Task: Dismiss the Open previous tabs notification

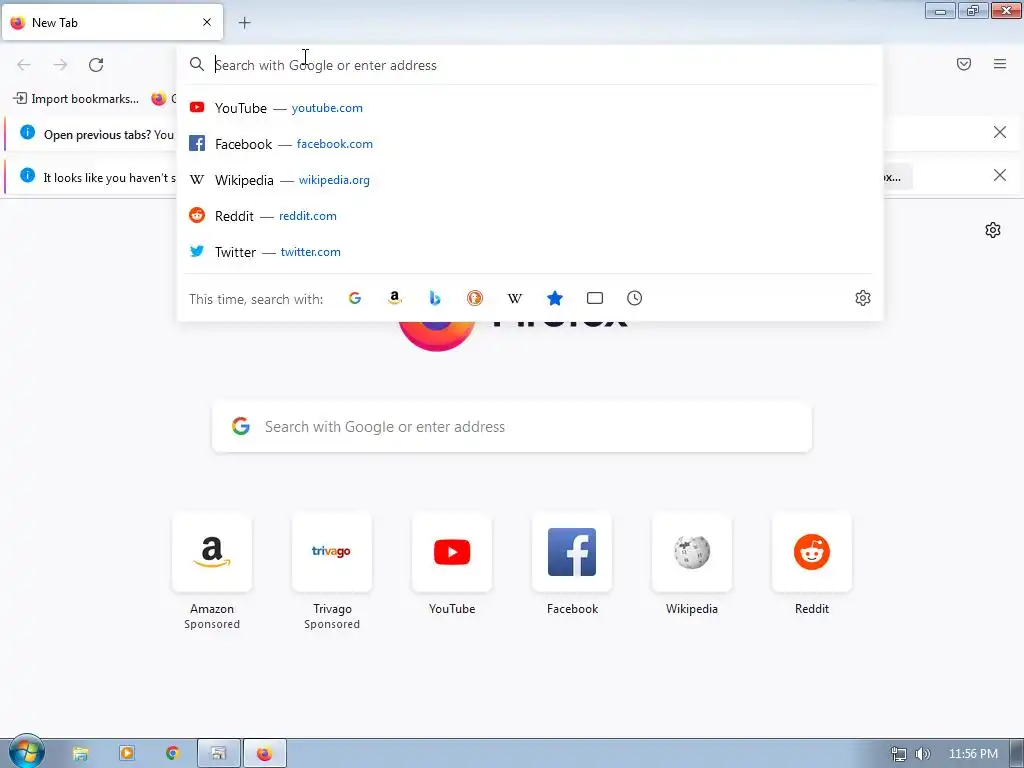Action: click(x=1000, y=133)
